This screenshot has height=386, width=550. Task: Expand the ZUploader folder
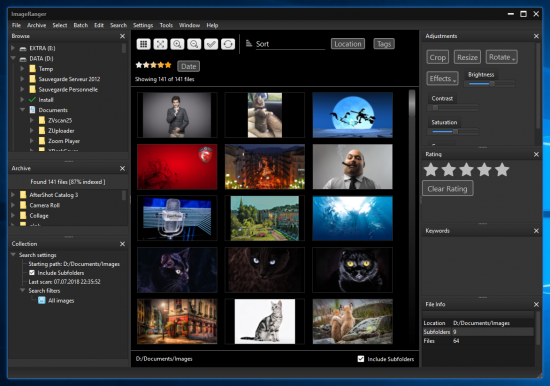click(x=32, y=130)
